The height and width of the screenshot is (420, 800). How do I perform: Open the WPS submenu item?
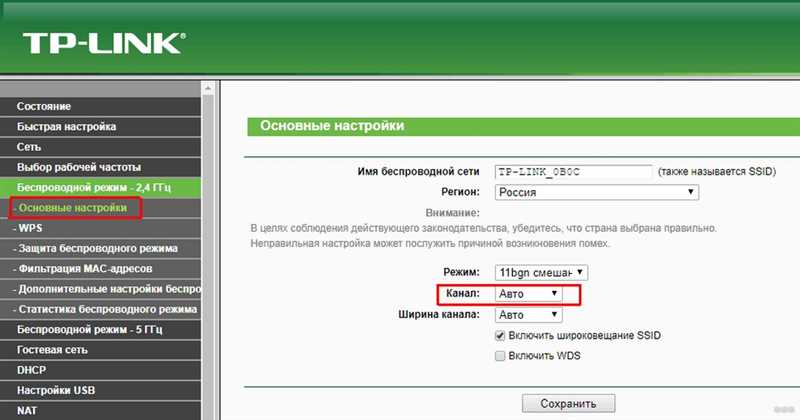point(101,228)
